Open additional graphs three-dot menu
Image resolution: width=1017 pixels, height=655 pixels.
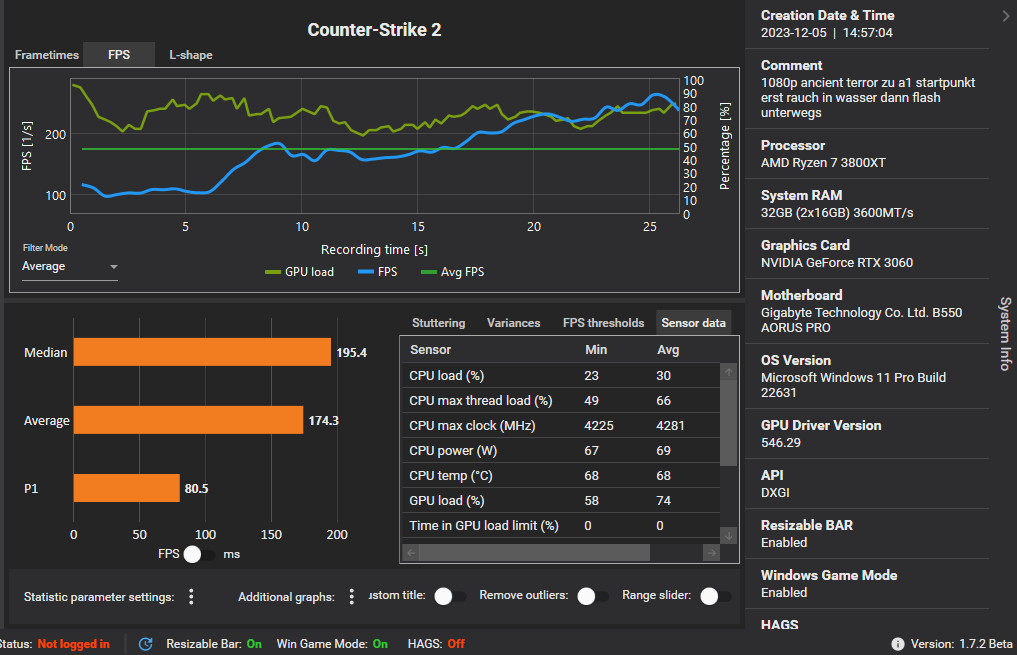click(x=352, y=597)
